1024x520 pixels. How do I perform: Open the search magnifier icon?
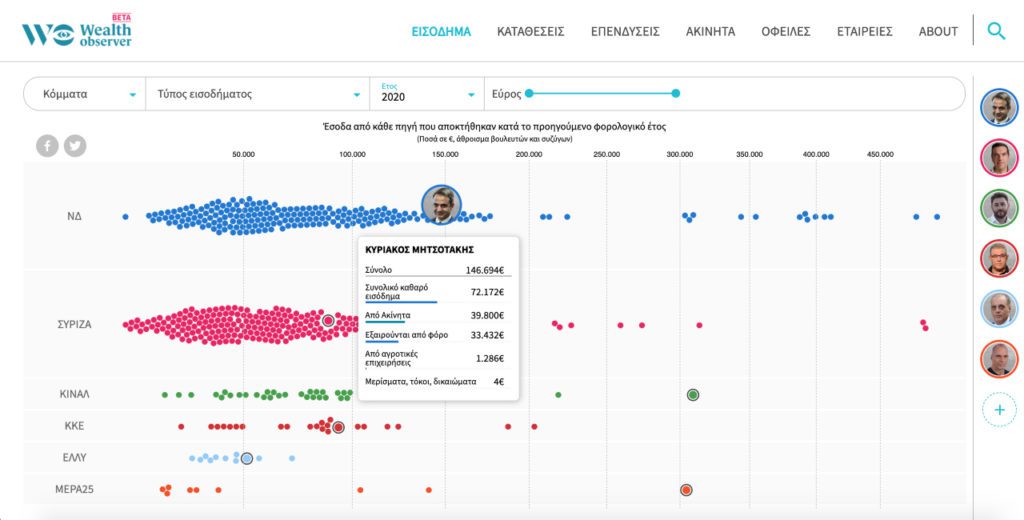[x=996, y=31]
